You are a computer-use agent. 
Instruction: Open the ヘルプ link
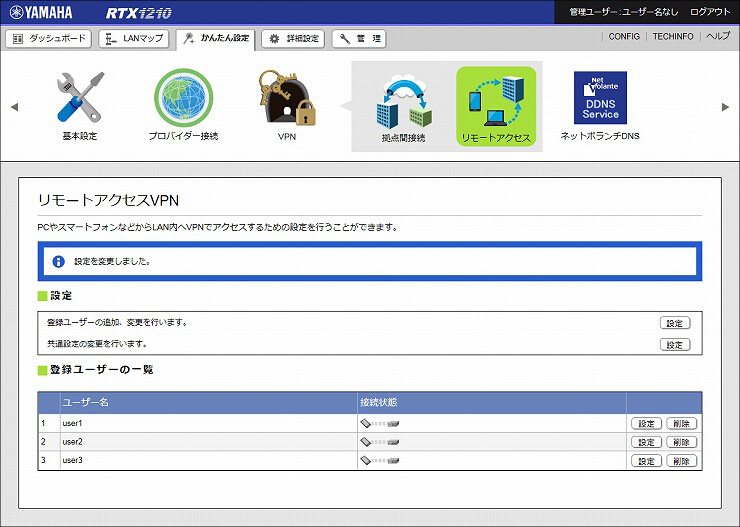click(718, 36)
